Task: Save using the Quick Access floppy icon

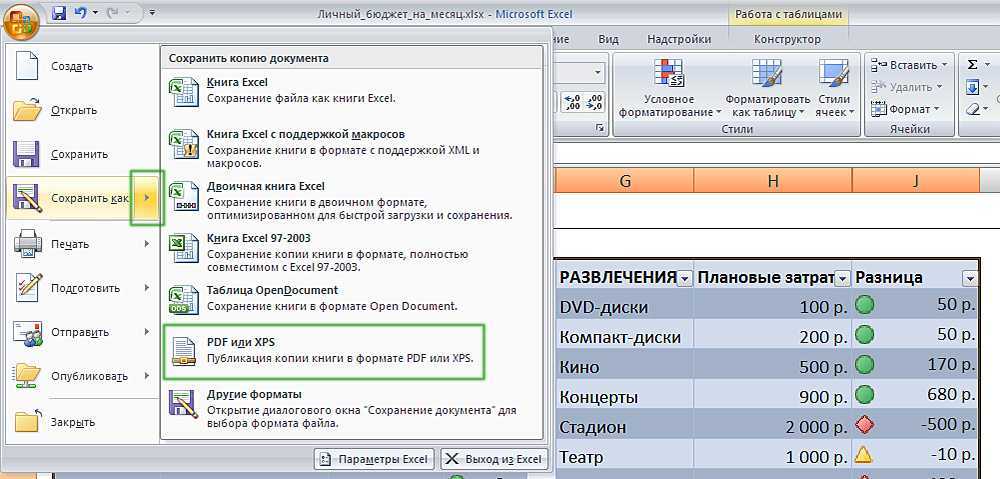Action: pos(59,13)
